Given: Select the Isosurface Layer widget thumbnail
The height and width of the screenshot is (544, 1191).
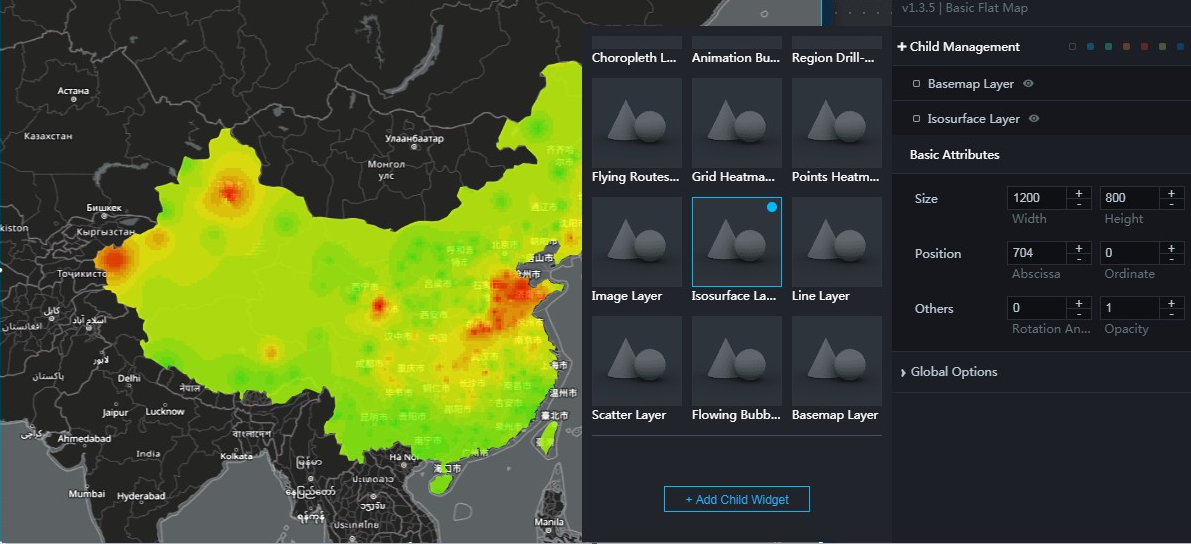Looking at the screenshot, I should (736, 242).
